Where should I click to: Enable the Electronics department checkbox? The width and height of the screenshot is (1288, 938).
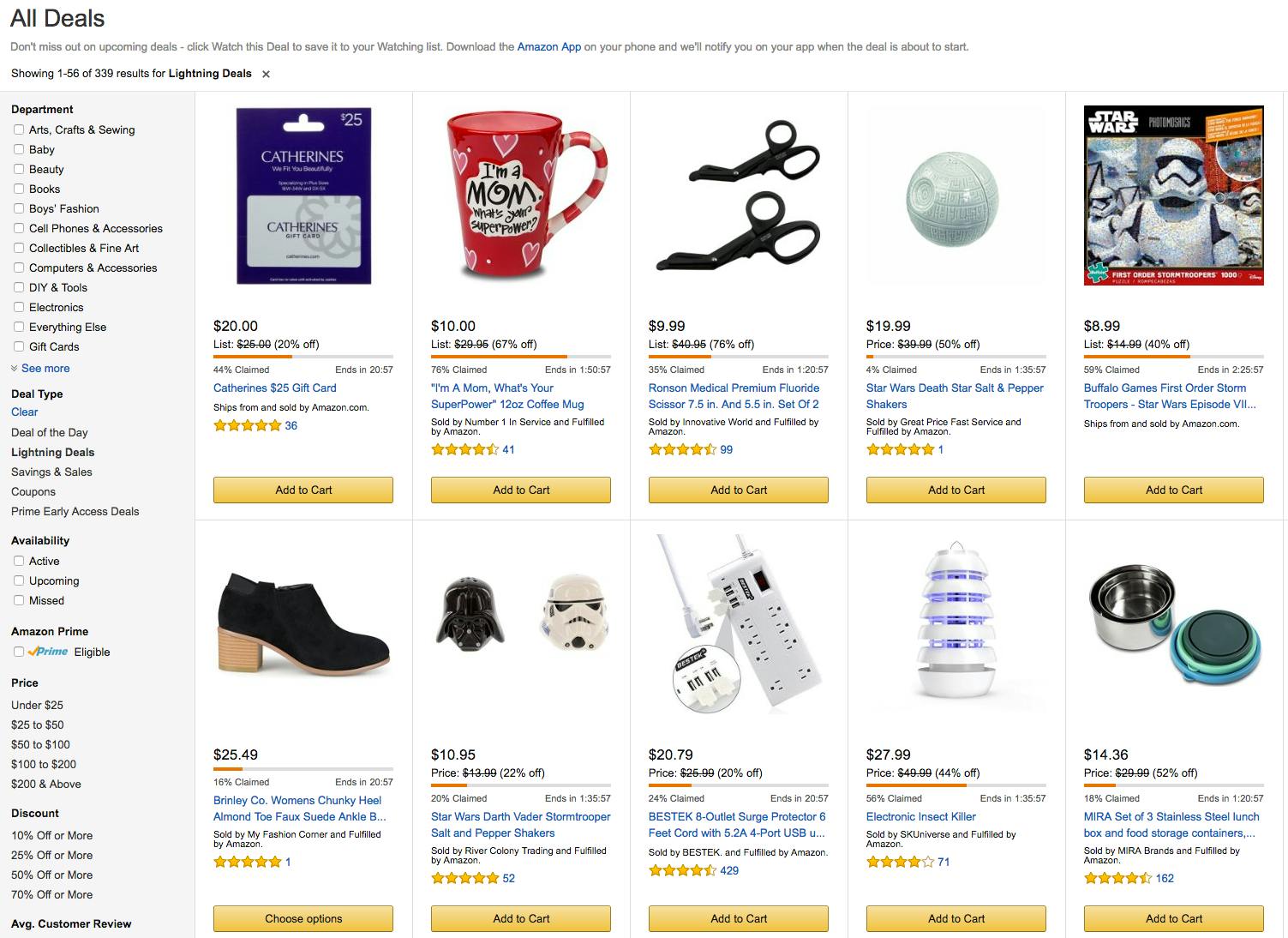19,307
